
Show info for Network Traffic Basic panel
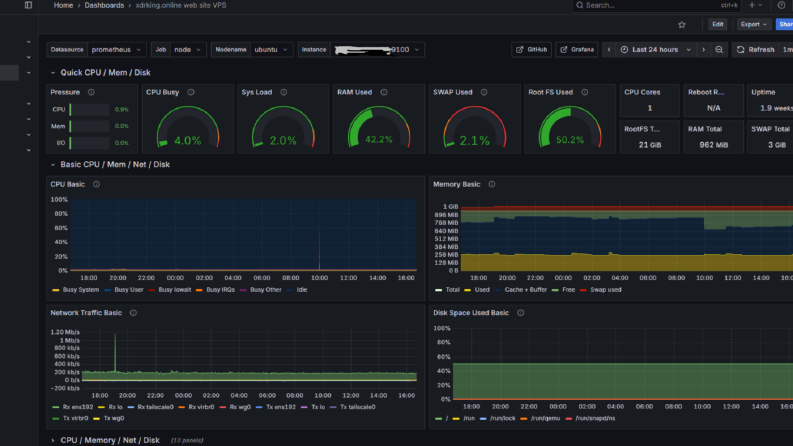(133, 313)
